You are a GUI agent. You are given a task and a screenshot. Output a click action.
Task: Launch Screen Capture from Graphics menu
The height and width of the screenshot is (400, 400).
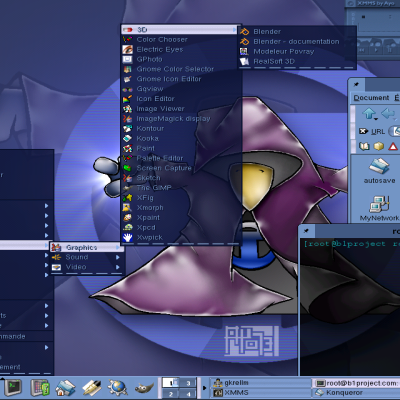(180, 168)
